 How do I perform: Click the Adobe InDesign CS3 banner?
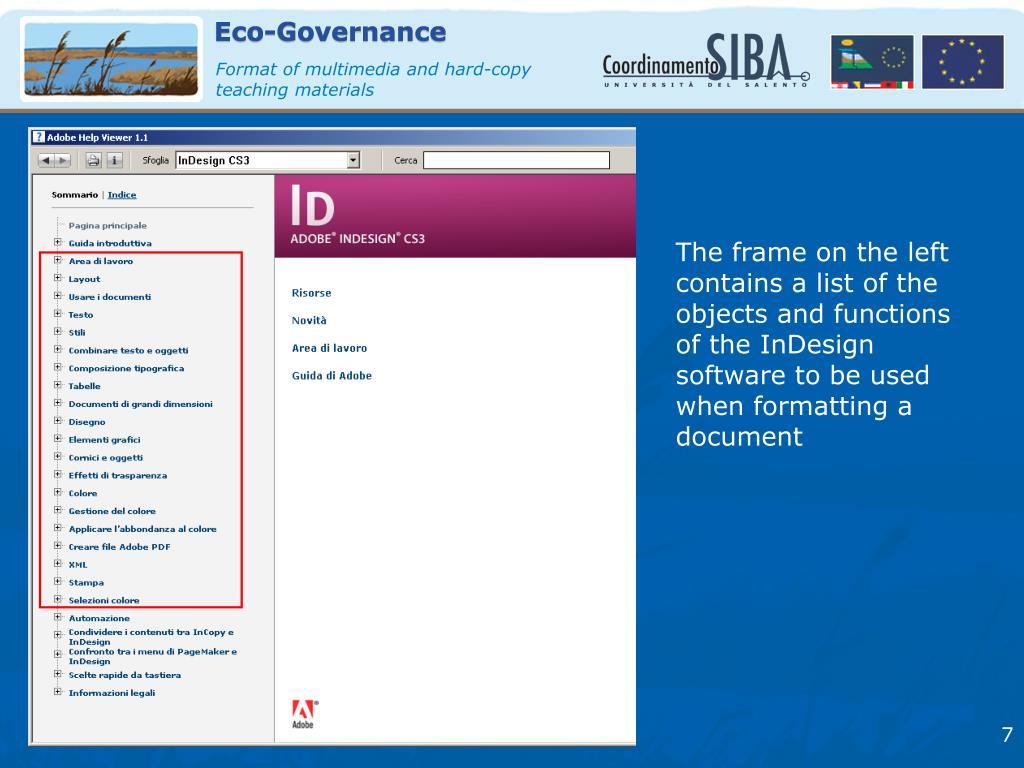tap(455, 216)
